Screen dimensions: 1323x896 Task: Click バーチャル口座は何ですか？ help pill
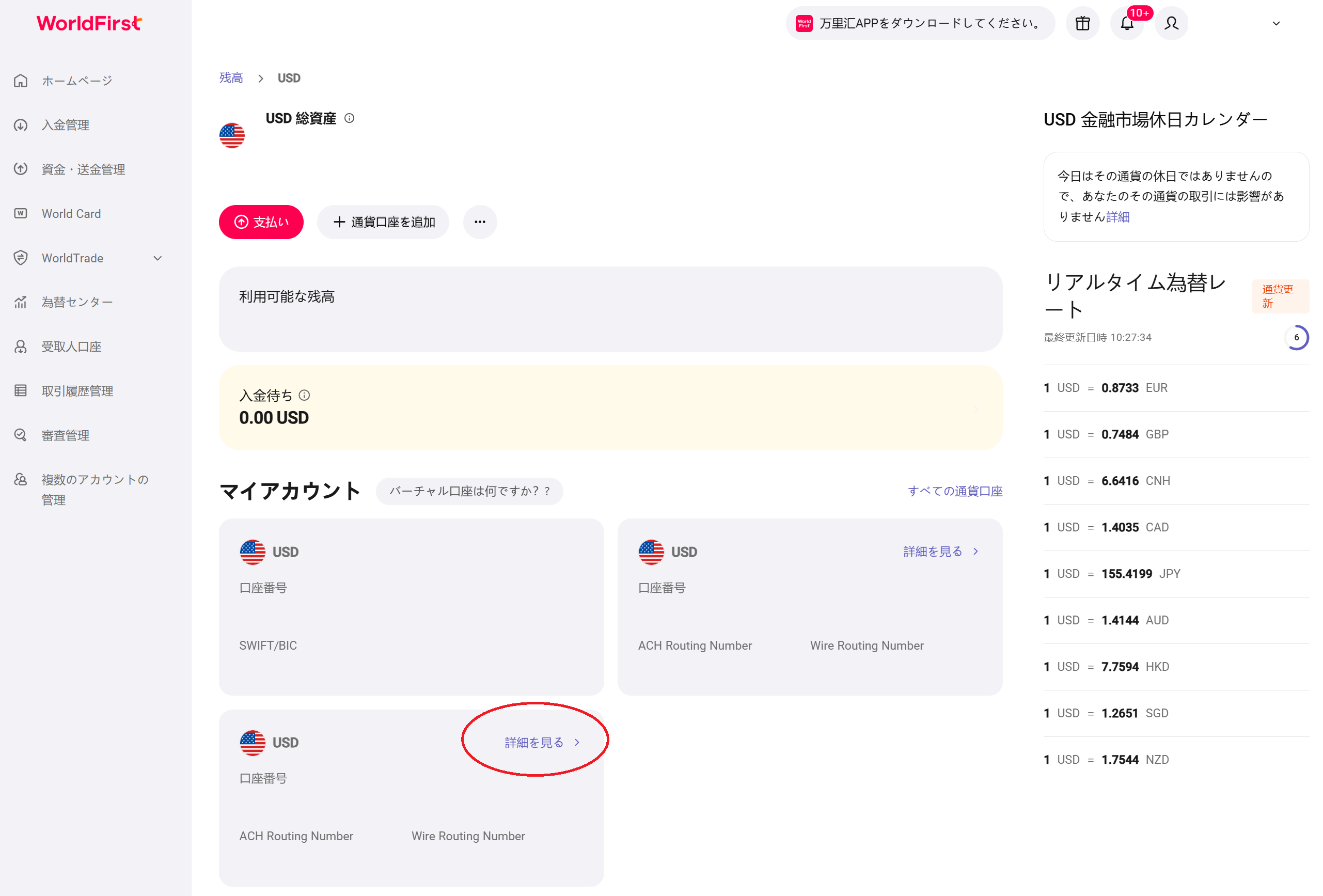click(469, 491)
